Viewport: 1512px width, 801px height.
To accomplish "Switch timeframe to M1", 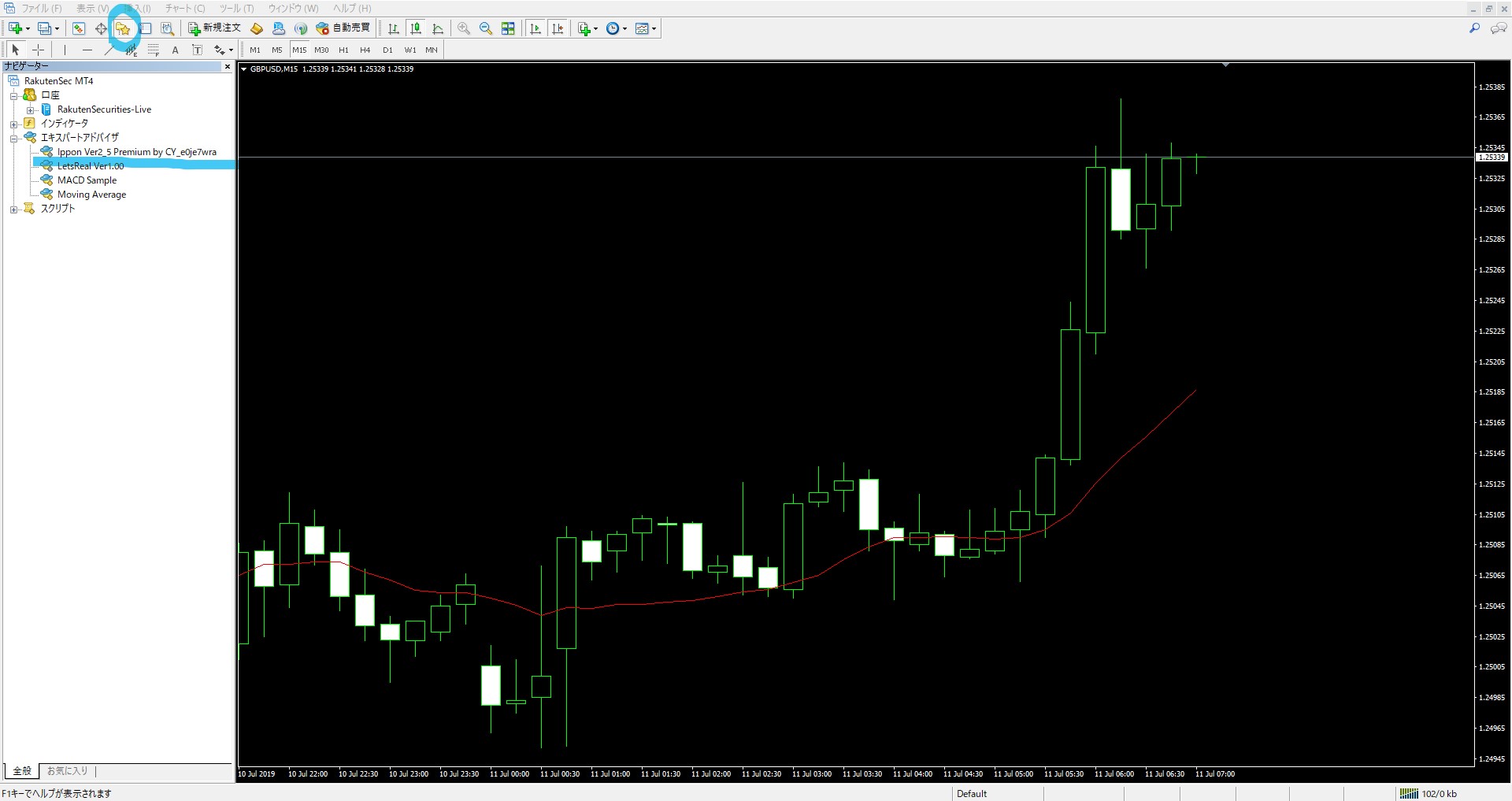I will pos(255,50).
